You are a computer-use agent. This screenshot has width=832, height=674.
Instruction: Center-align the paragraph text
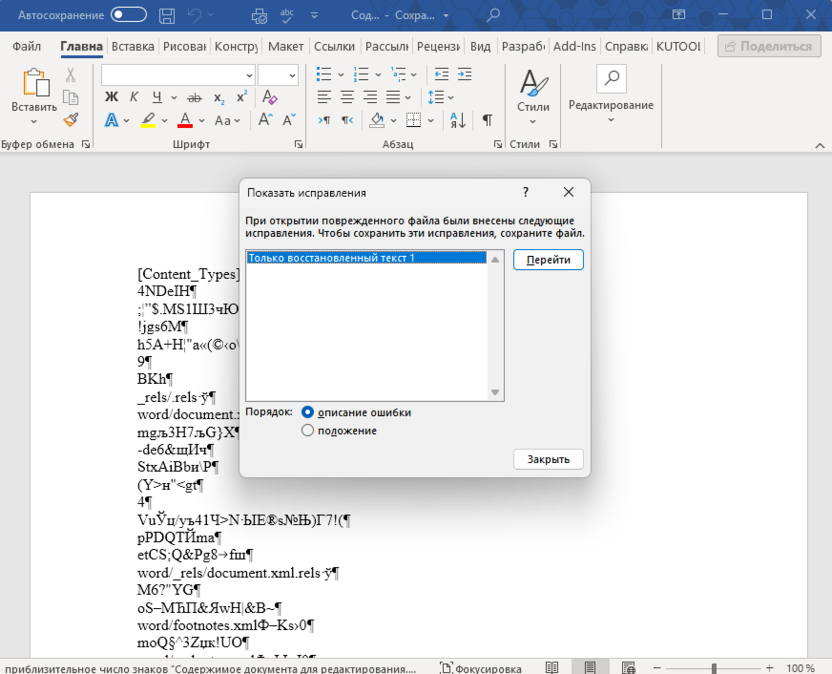347,97
